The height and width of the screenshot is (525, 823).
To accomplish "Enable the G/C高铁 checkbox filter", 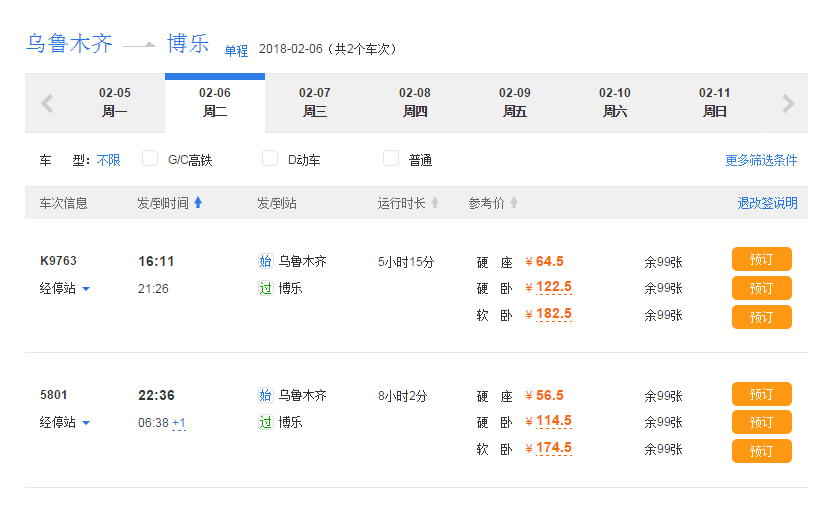I will [x=150, y=158].
